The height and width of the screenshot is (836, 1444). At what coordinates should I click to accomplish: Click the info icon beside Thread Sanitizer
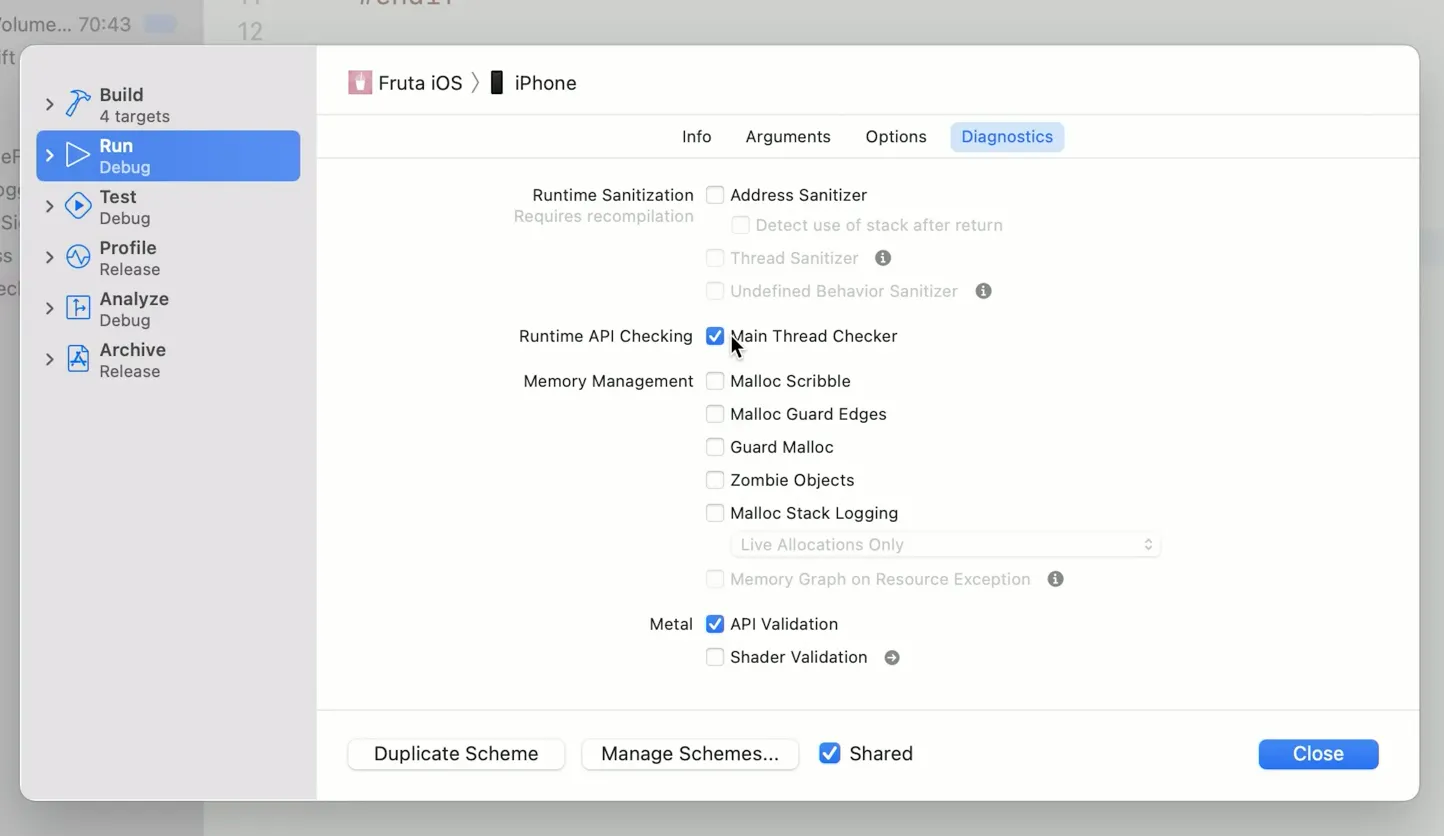pos(883,258)
